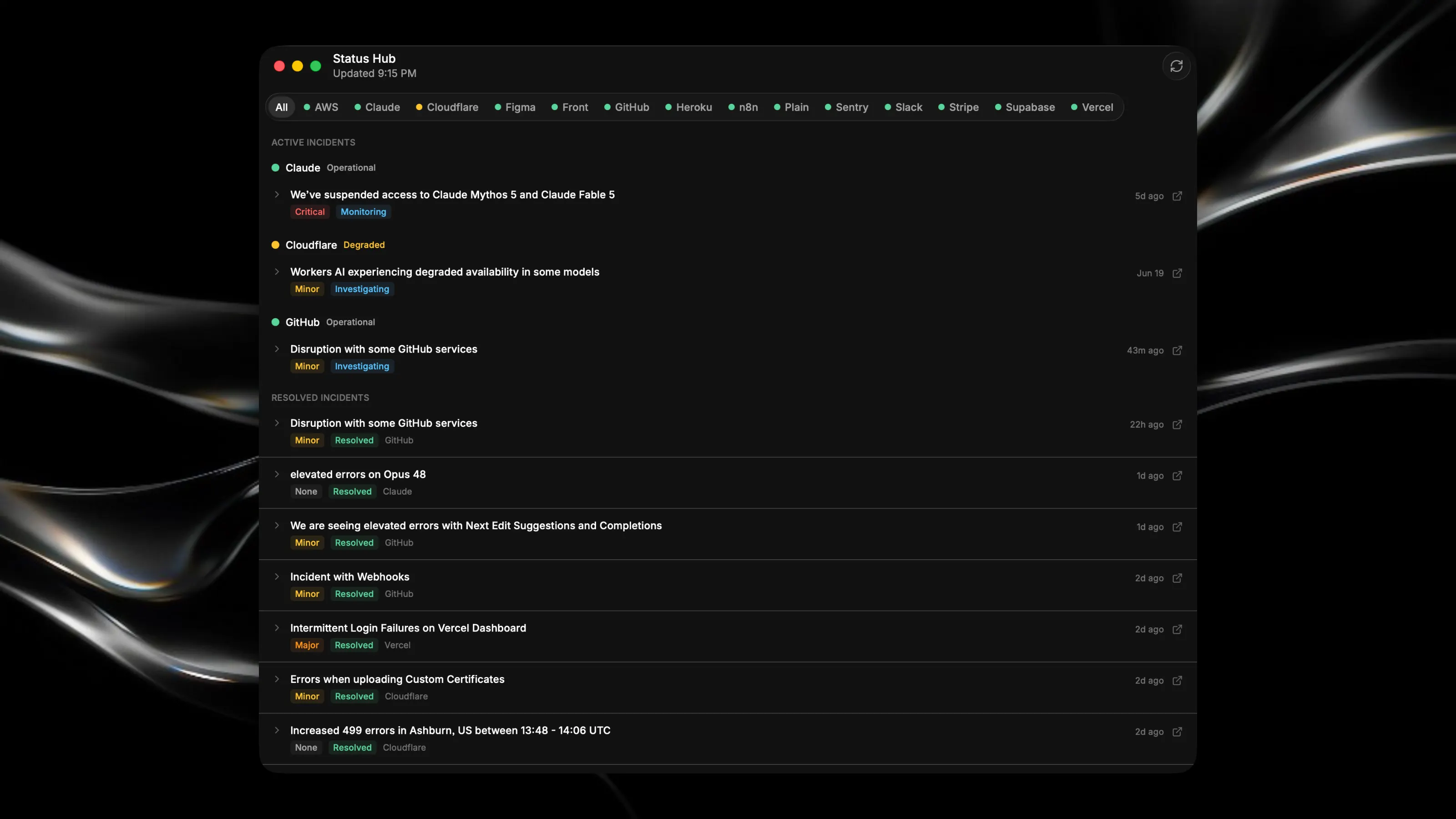Click the Jun 19 timestamp

[1150, 273]
